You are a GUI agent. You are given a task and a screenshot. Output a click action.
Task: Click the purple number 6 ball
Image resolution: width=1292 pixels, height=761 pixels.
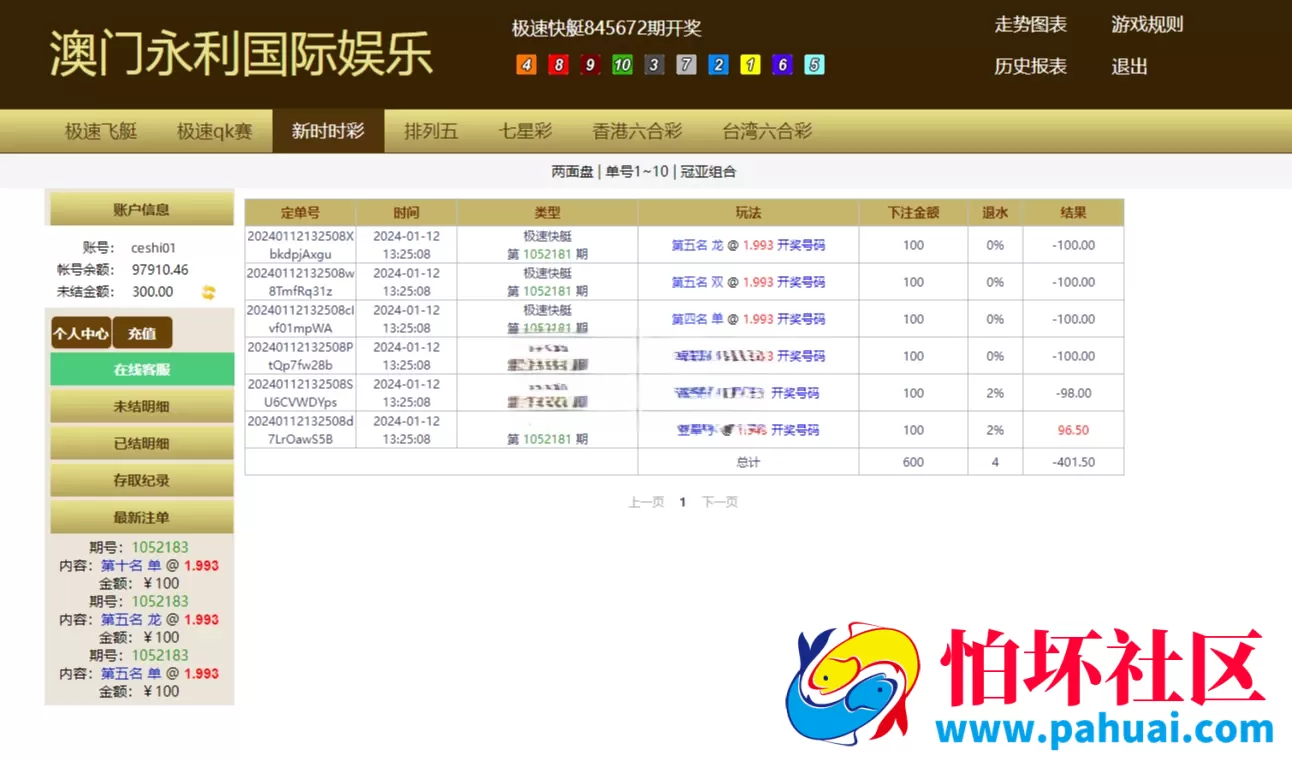782,65
